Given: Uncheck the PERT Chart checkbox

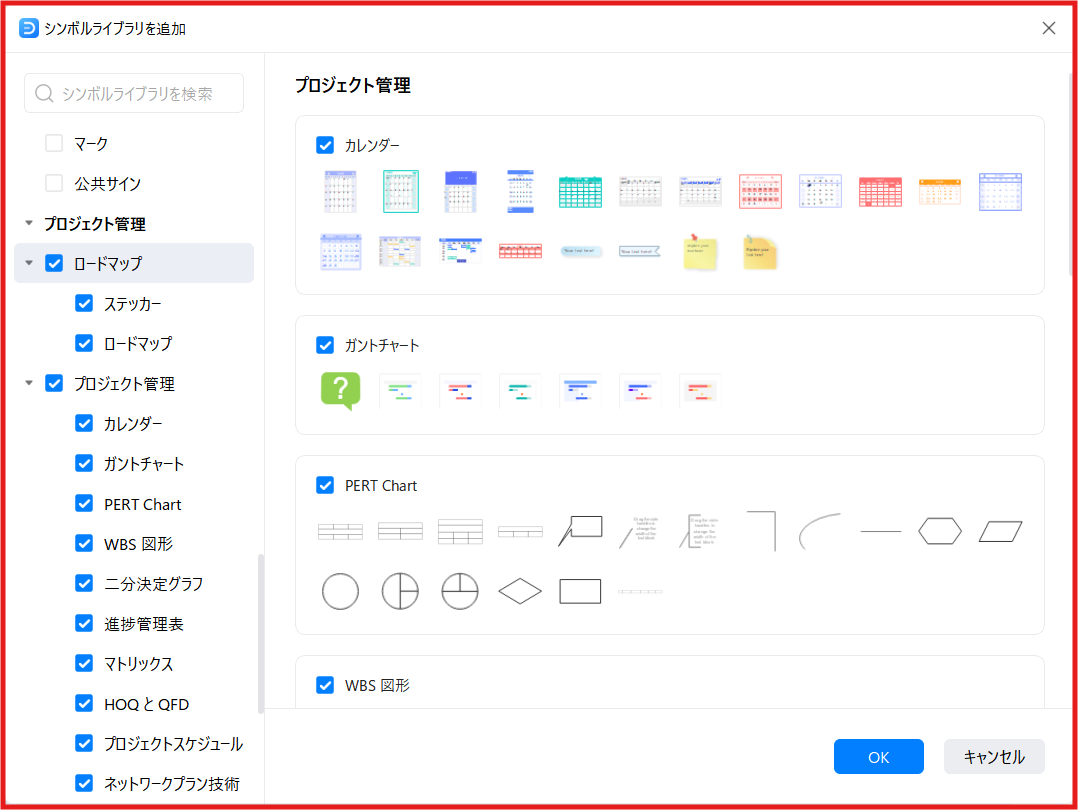Looking at the screenshot, I should [325, 485].
